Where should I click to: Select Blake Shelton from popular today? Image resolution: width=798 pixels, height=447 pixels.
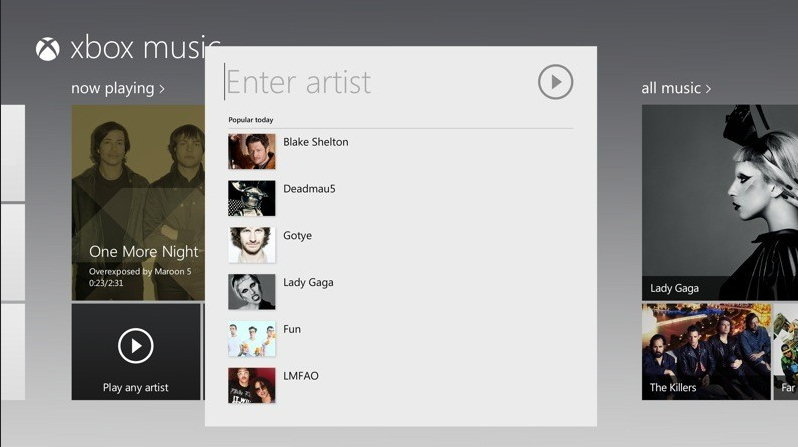pos(316,142)
